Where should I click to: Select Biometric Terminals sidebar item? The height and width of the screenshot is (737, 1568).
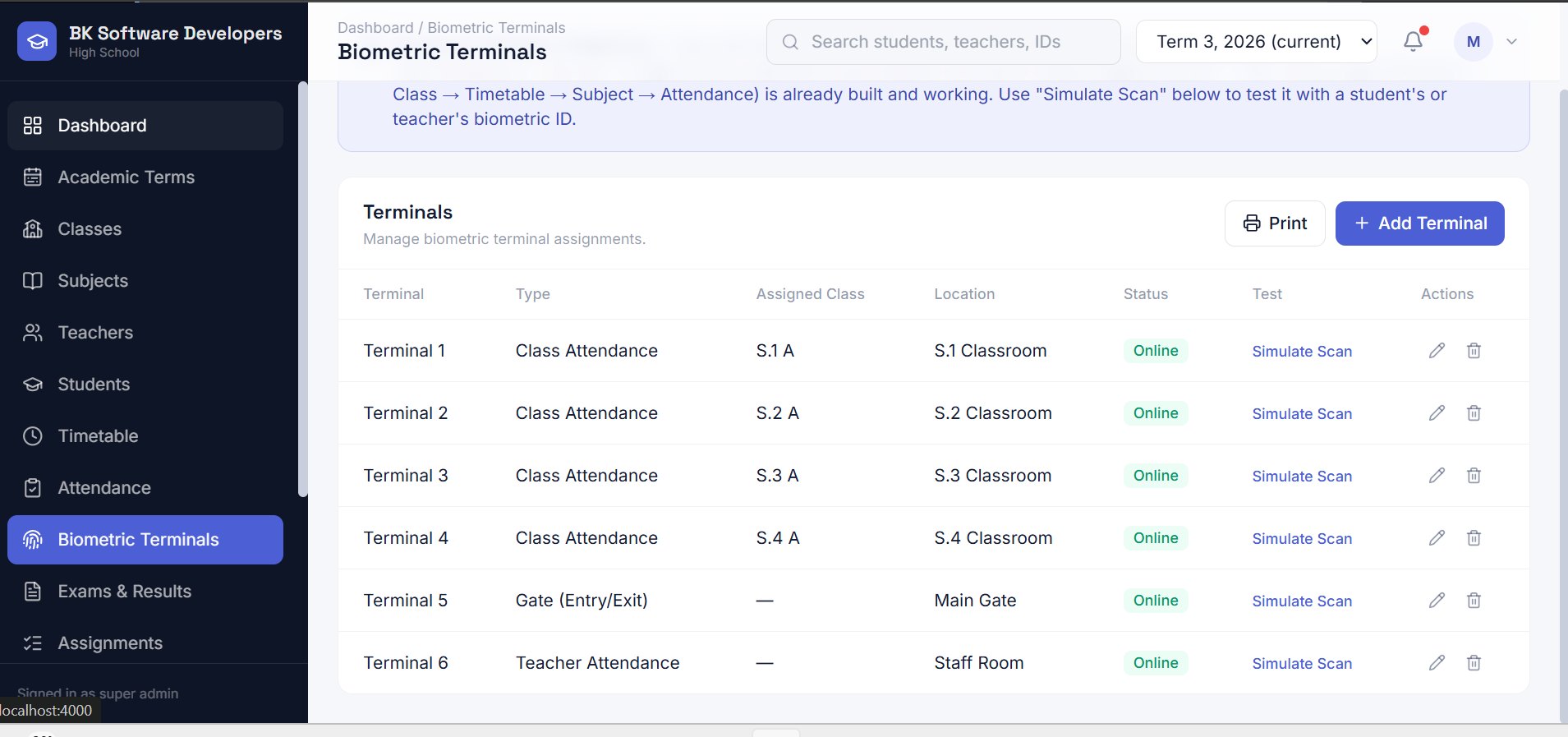pyautogui.click(x=145, y=540)
